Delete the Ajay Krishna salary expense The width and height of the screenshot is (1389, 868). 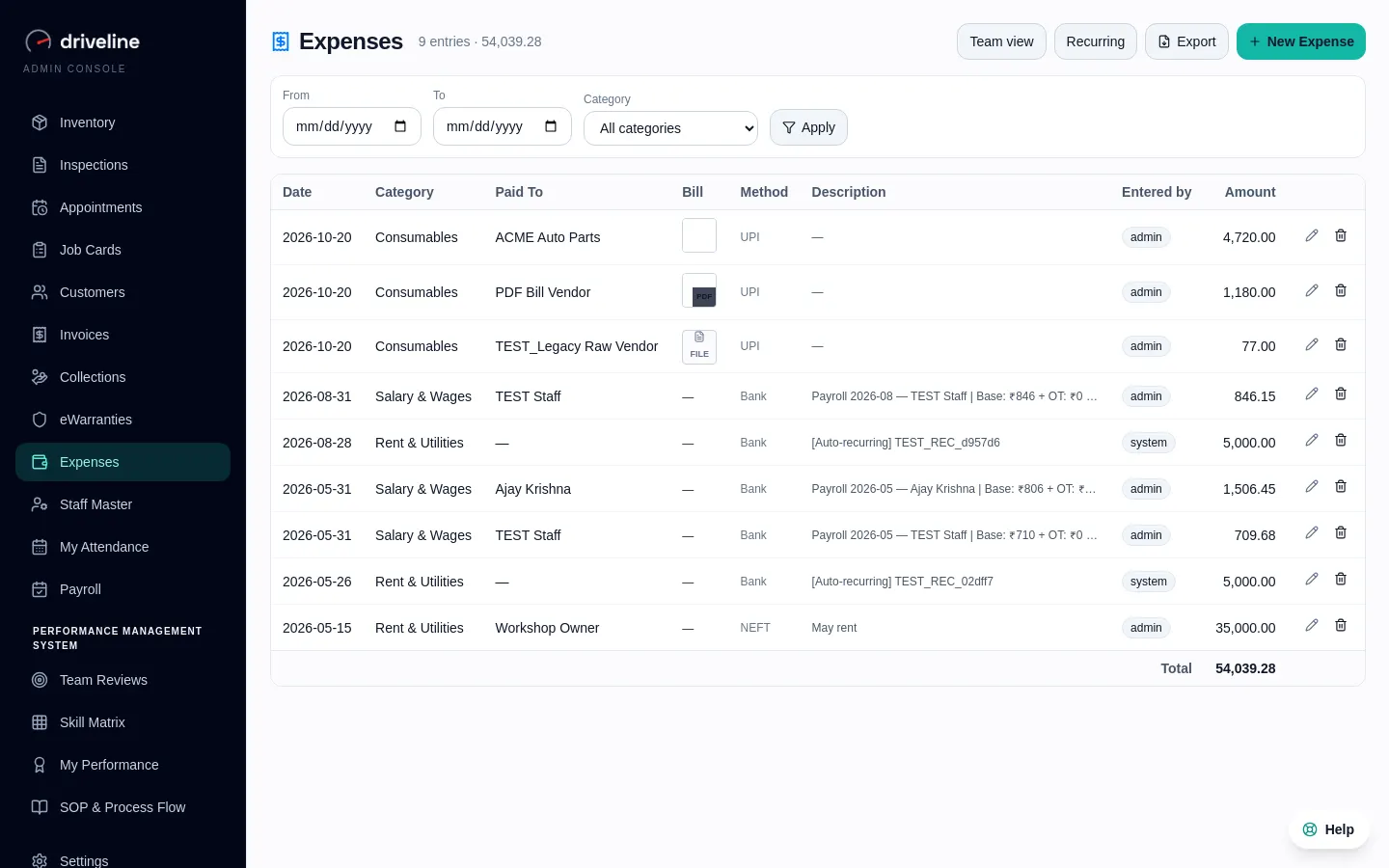[1341, 486]
